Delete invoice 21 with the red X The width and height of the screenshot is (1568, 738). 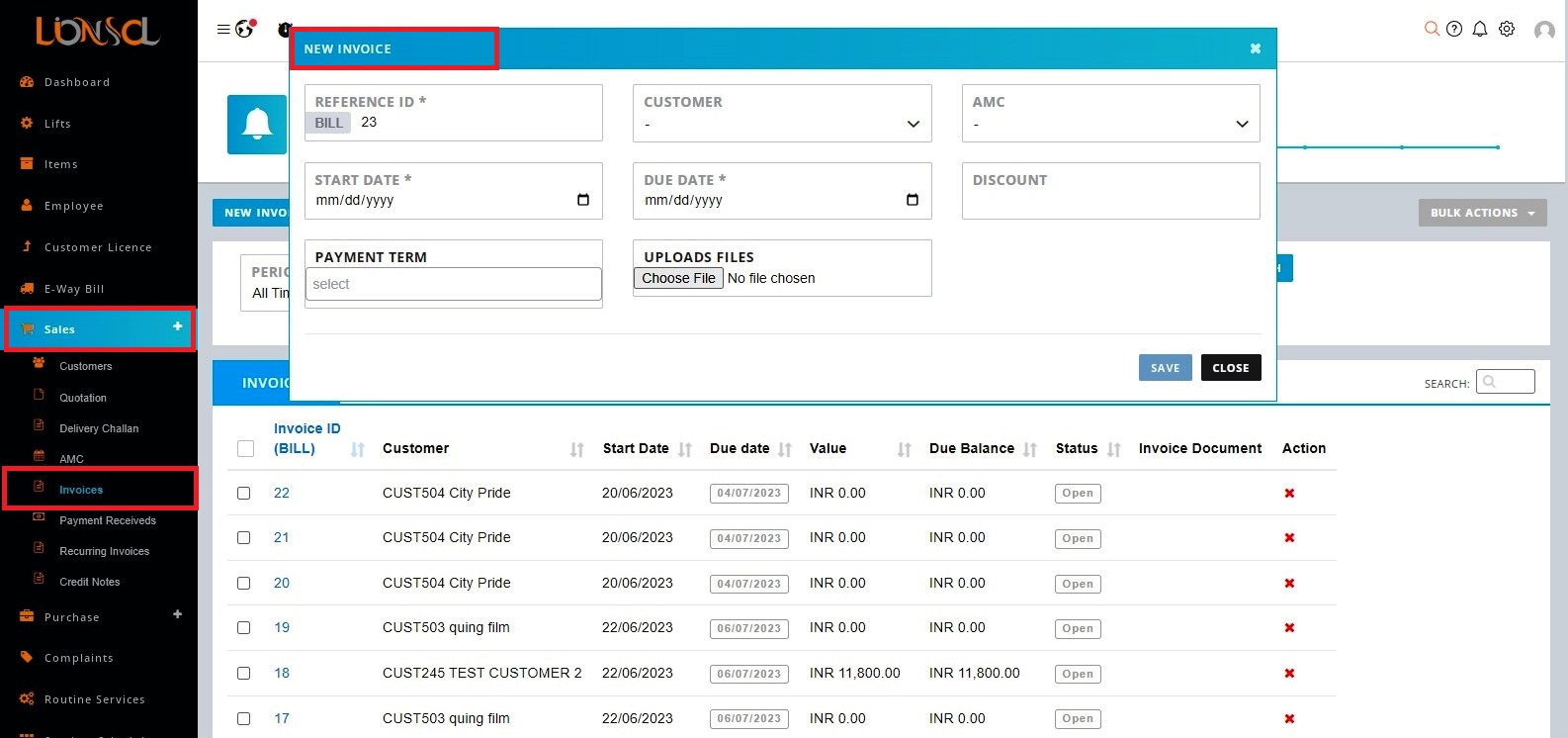click(x=1289, y=538)
